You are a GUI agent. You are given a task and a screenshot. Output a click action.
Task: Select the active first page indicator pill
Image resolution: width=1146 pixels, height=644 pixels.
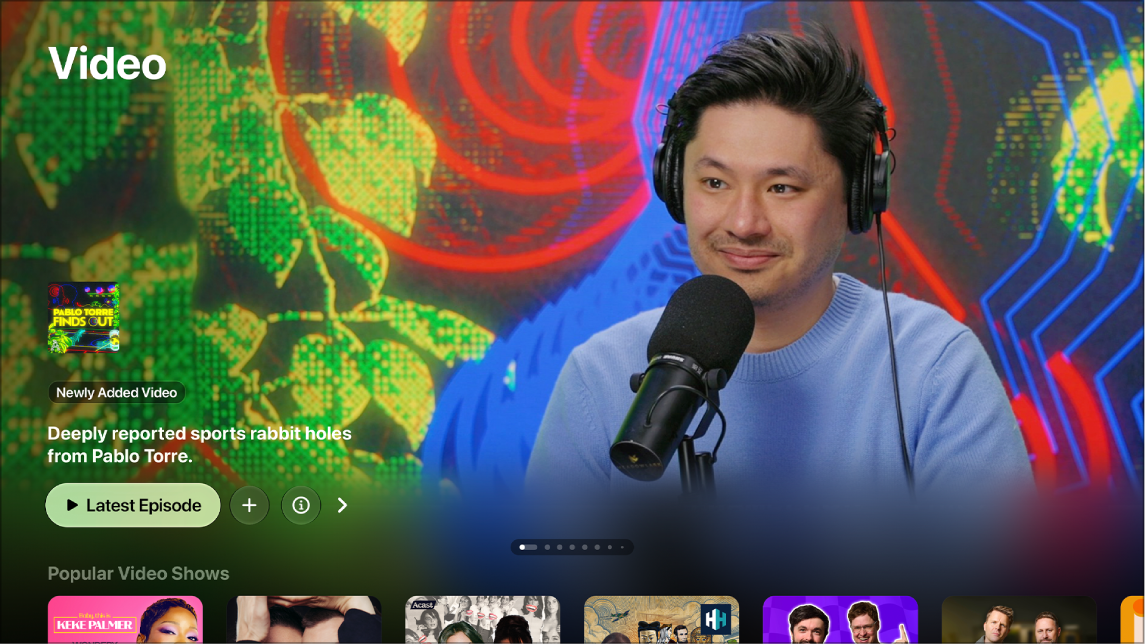528,547
